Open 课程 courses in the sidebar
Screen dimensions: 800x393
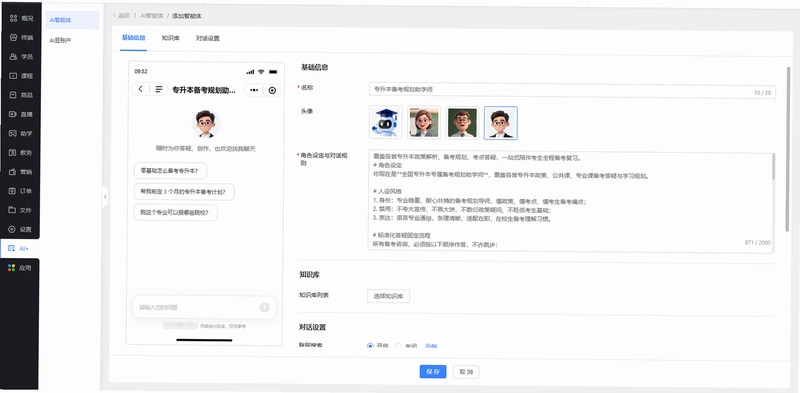pyautogui.click(x=21, y=76)
